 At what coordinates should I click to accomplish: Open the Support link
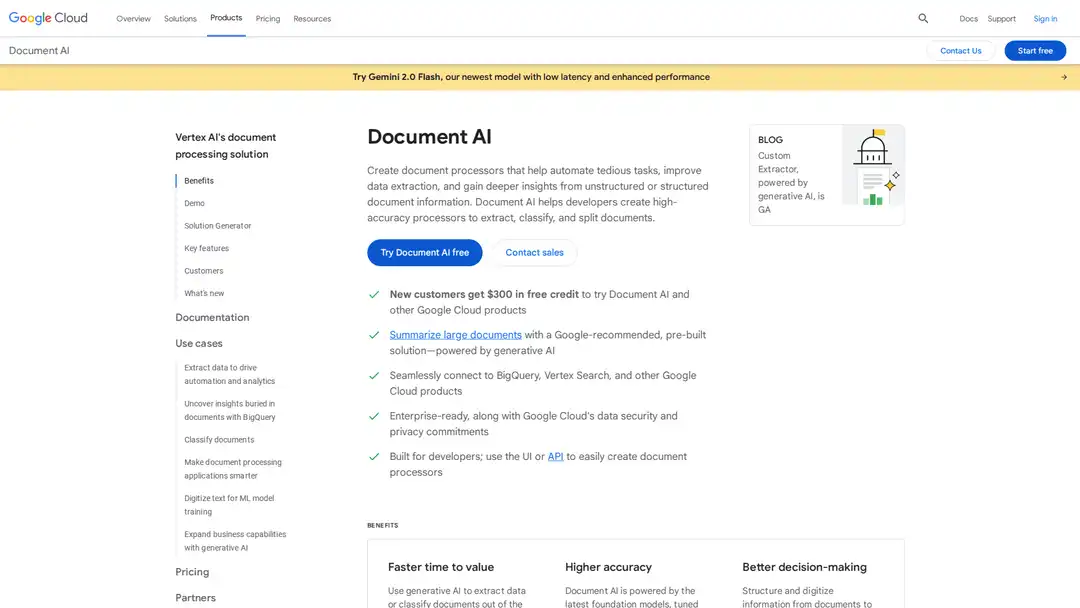click(1001, 19)
